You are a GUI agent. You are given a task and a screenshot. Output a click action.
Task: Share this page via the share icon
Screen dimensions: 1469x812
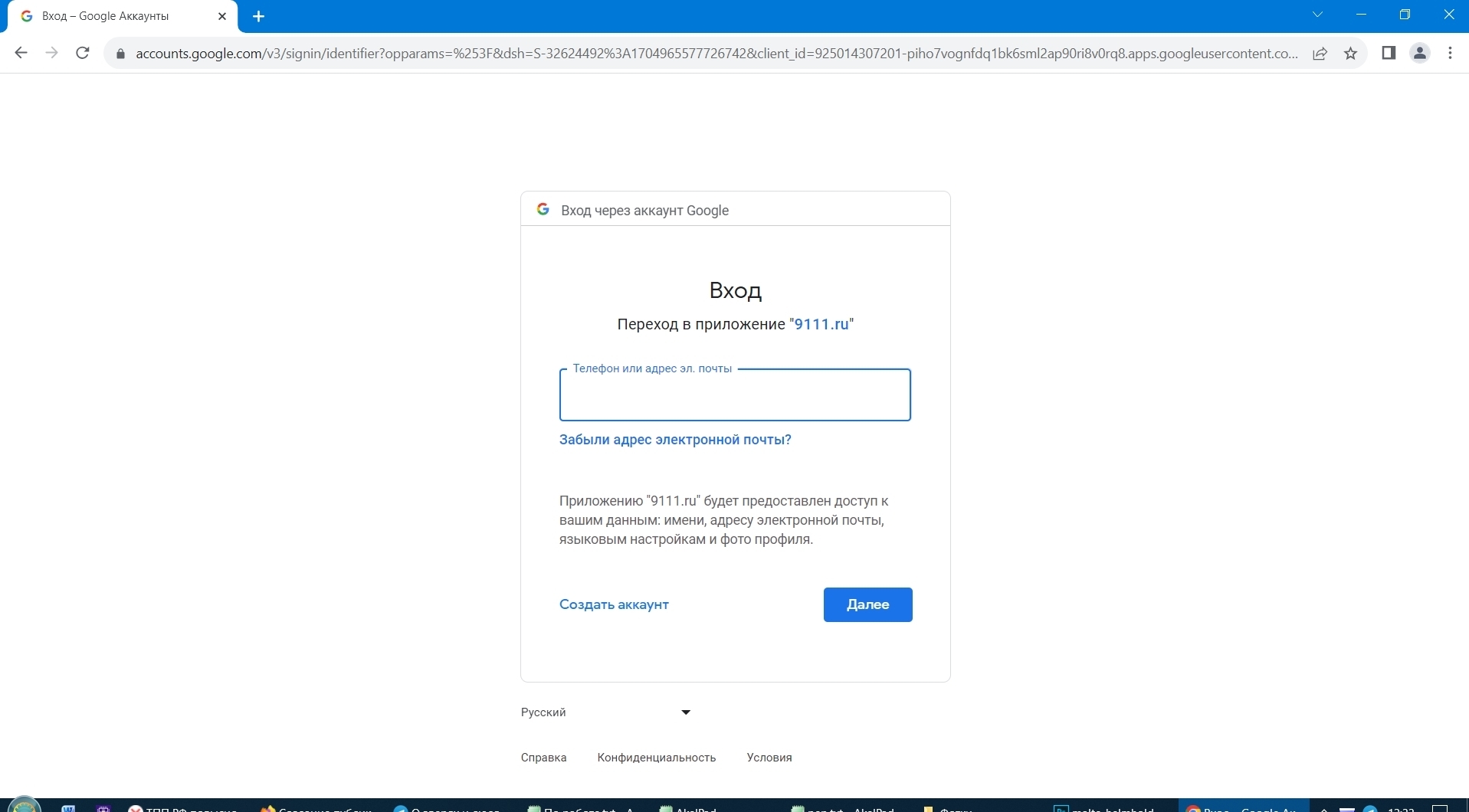[x=1320, y=53]
